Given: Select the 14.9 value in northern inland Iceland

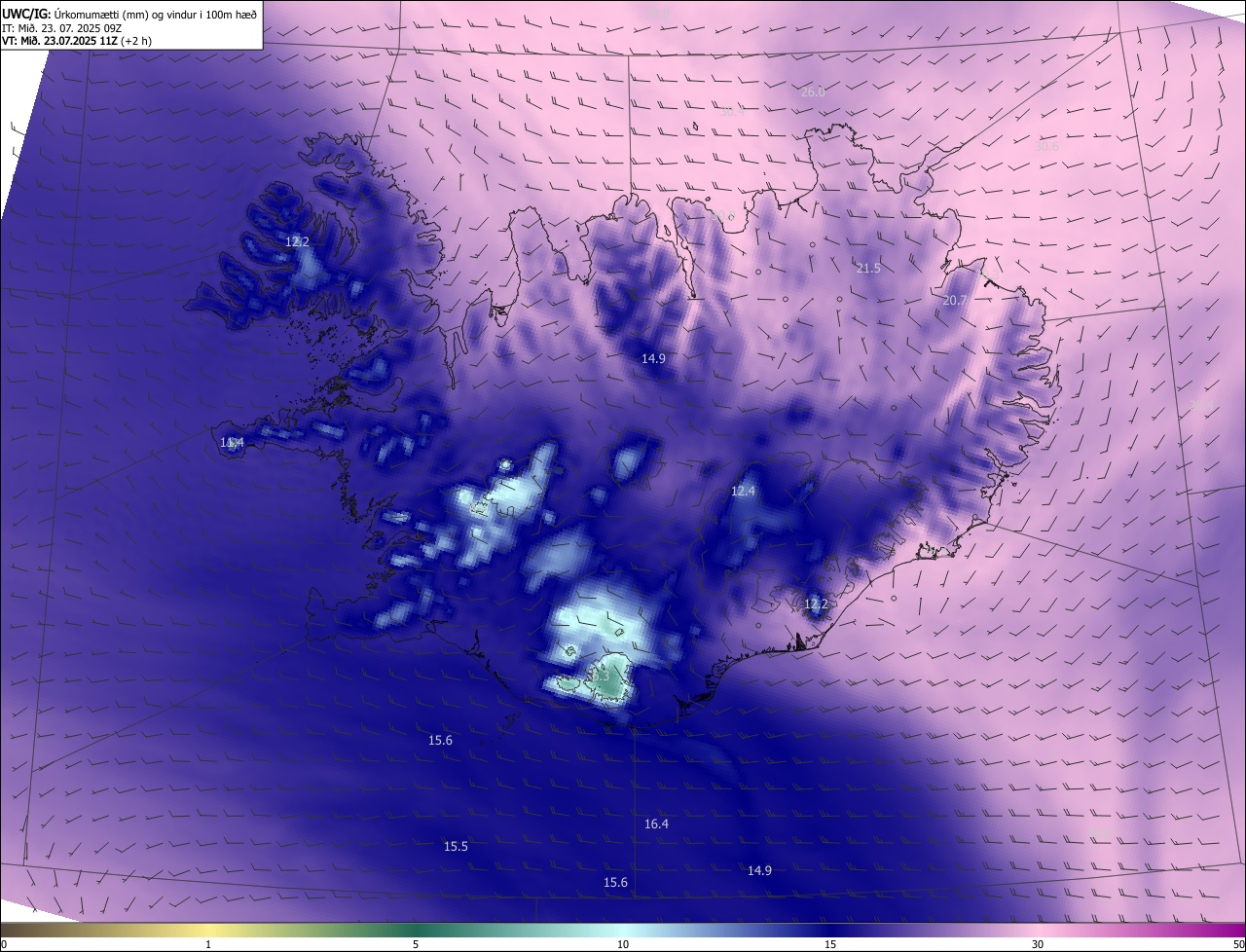Looking at the screenshot, I should click(653, 358).
